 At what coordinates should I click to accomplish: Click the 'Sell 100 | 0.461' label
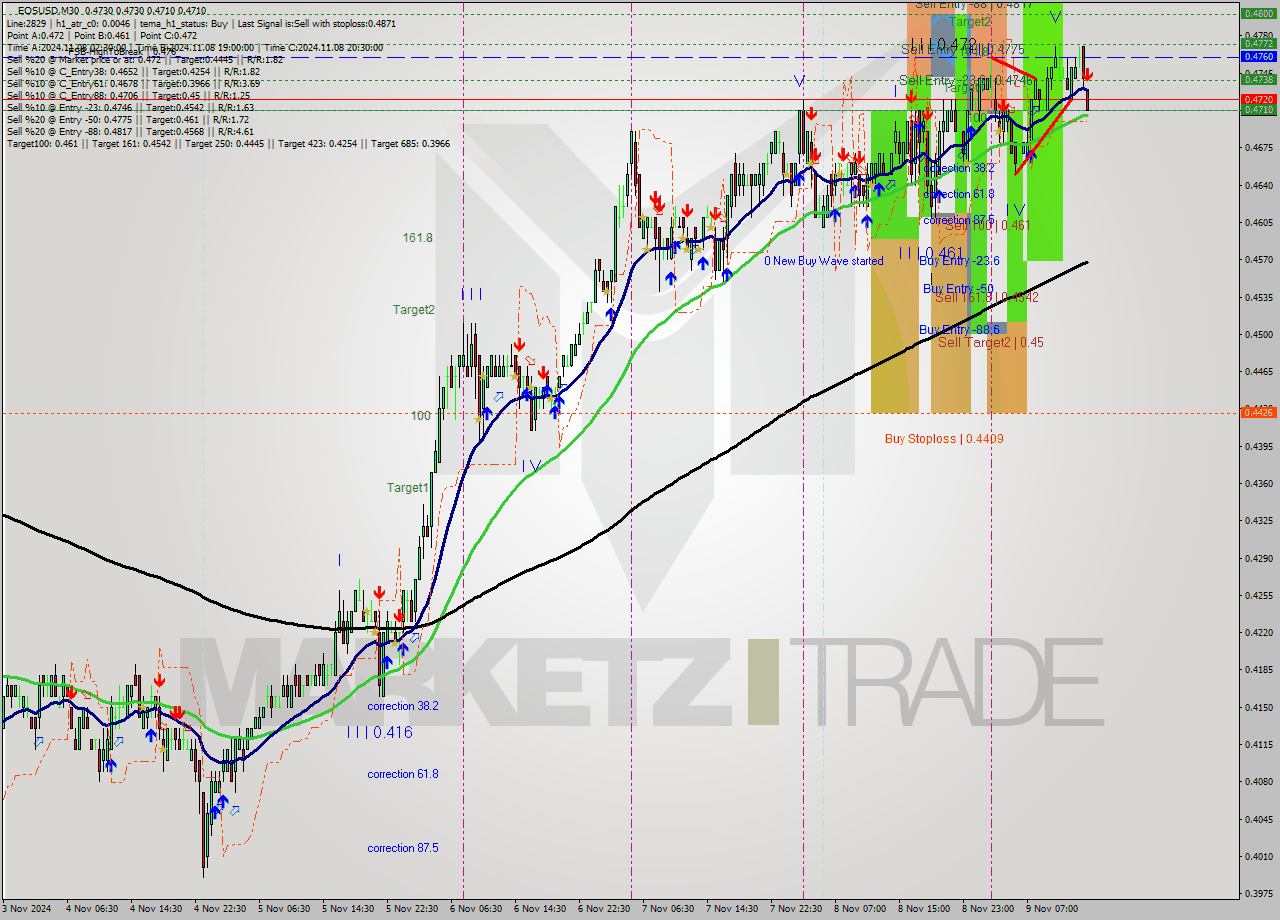(987, 226)
